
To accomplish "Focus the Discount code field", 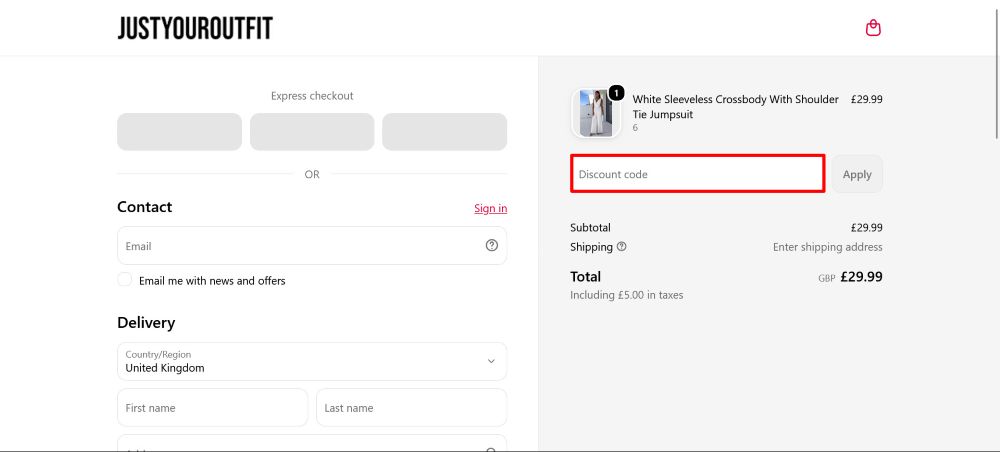I will [x=698, y=173].
